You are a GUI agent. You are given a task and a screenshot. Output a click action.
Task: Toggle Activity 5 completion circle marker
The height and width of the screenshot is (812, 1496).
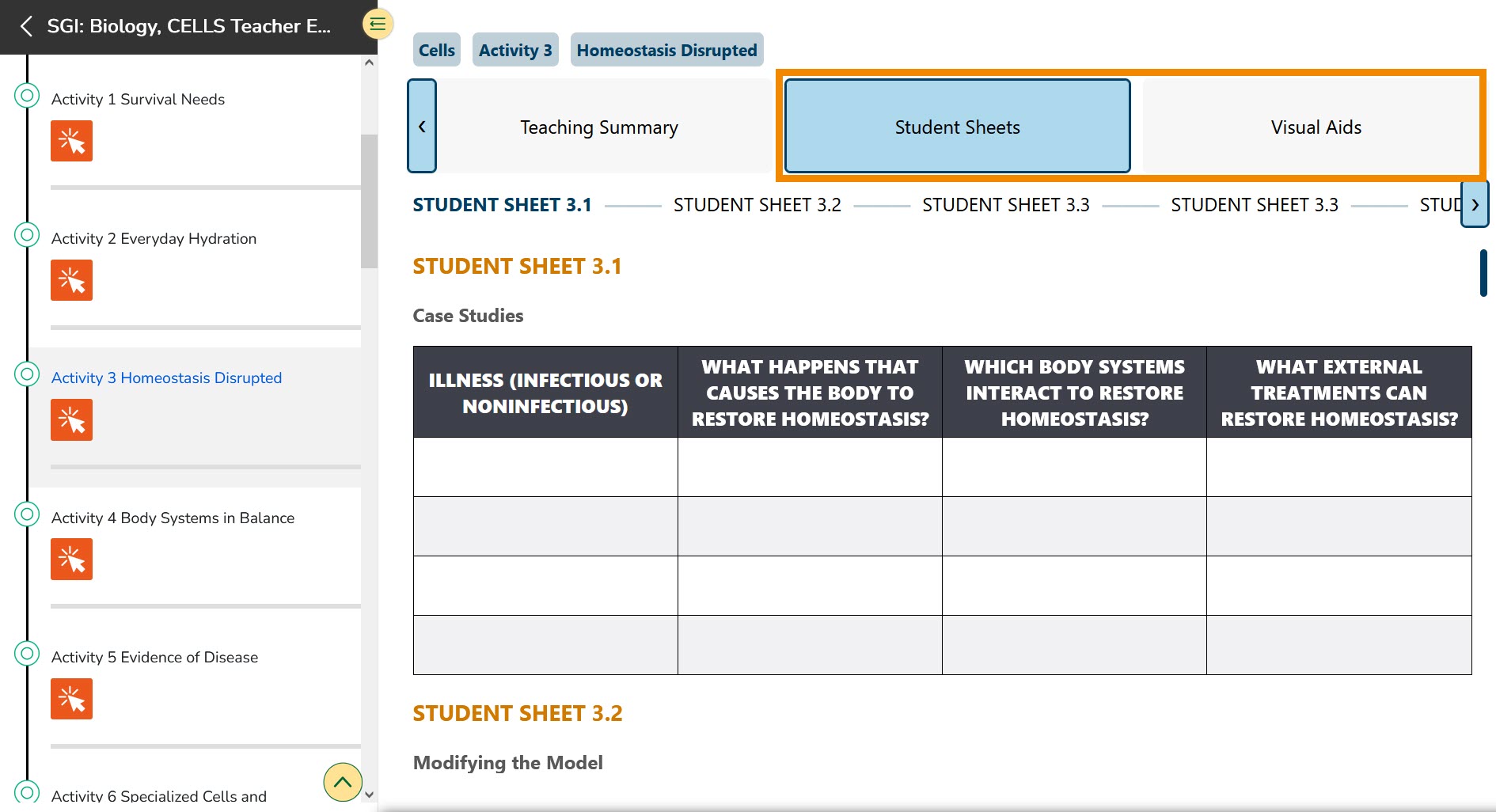[x=27, y=654]
